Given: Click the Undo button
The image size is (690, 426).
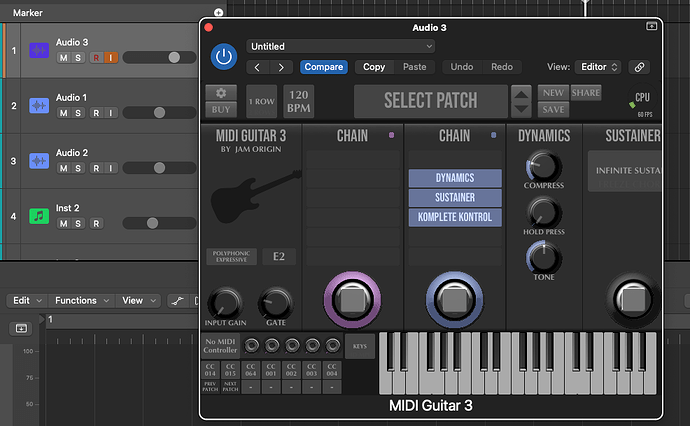Looking at the screenshot, I should (x=462, y=67).
